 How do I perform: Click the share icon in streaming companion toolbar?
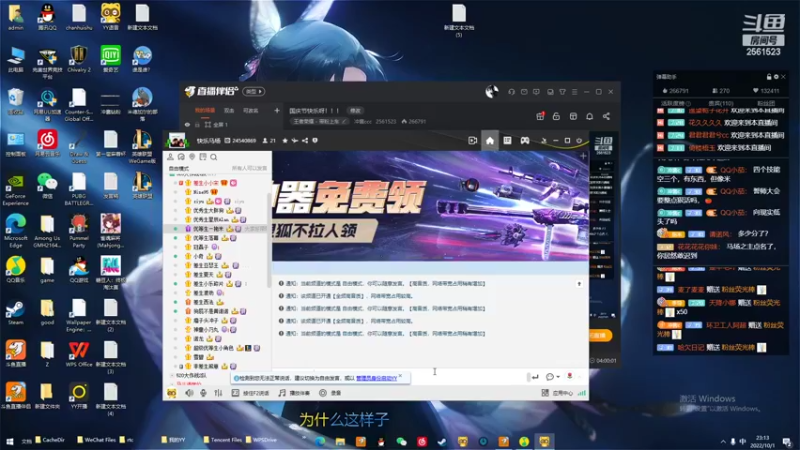click(x=606, y=116)
